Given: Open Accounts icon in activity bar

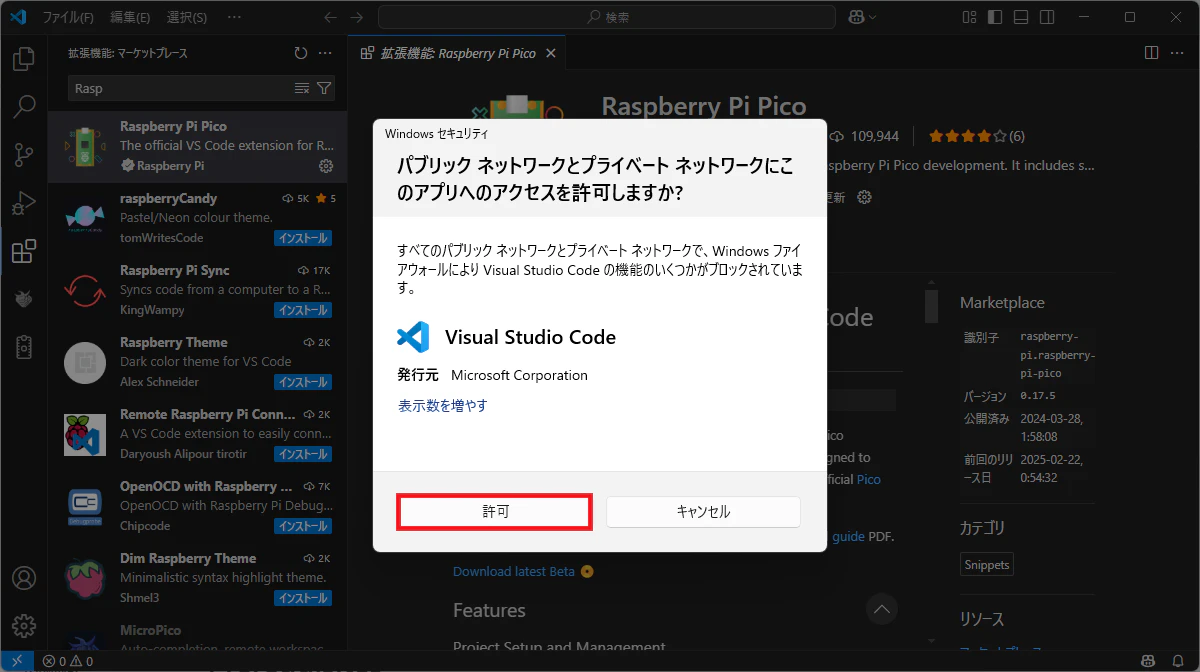Looking at the screenshot, I should point(24,578).
